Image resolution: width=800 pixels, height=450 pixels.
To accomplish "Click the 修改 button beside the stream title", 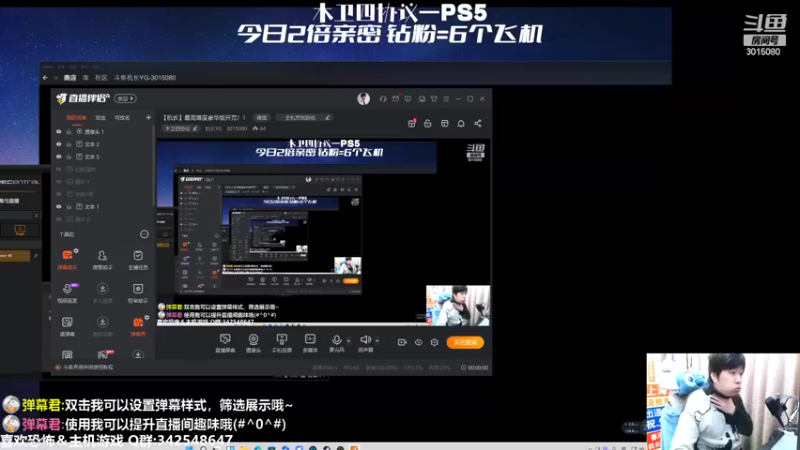I will (x=262, y=117).
